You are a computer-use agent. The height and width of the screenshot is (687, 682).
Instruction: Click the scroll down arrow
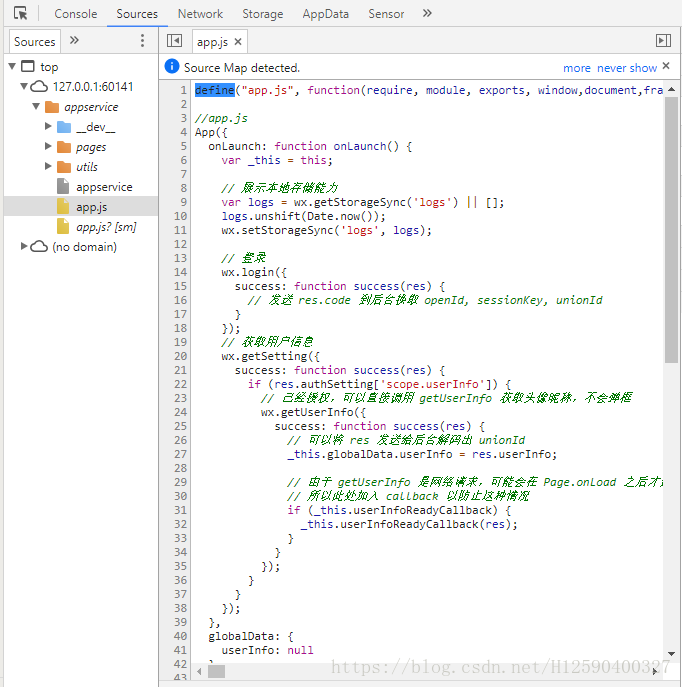coord(671,654)
